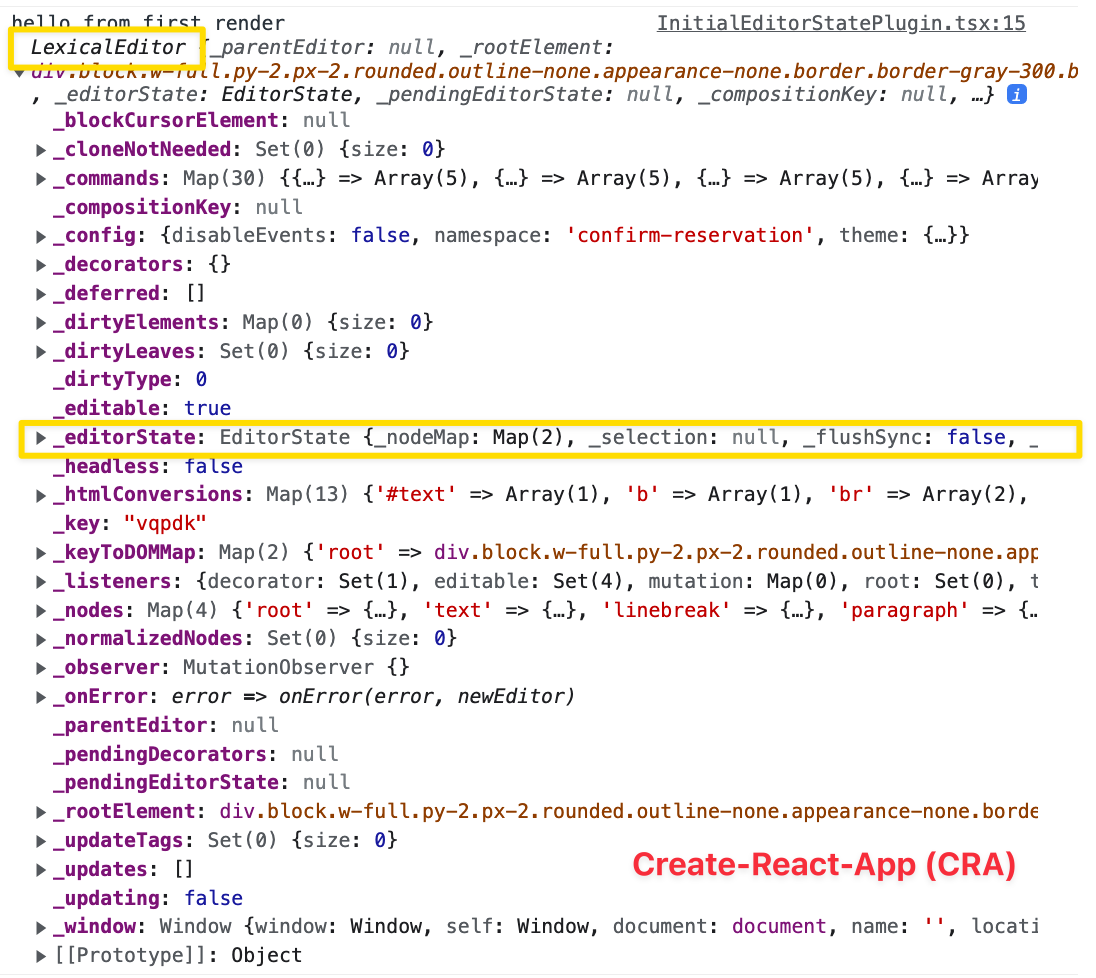The width and height of the screenshot is (1096, 978).
Task: Expand the highlighted _editorState property
Action: coord(40,437)
